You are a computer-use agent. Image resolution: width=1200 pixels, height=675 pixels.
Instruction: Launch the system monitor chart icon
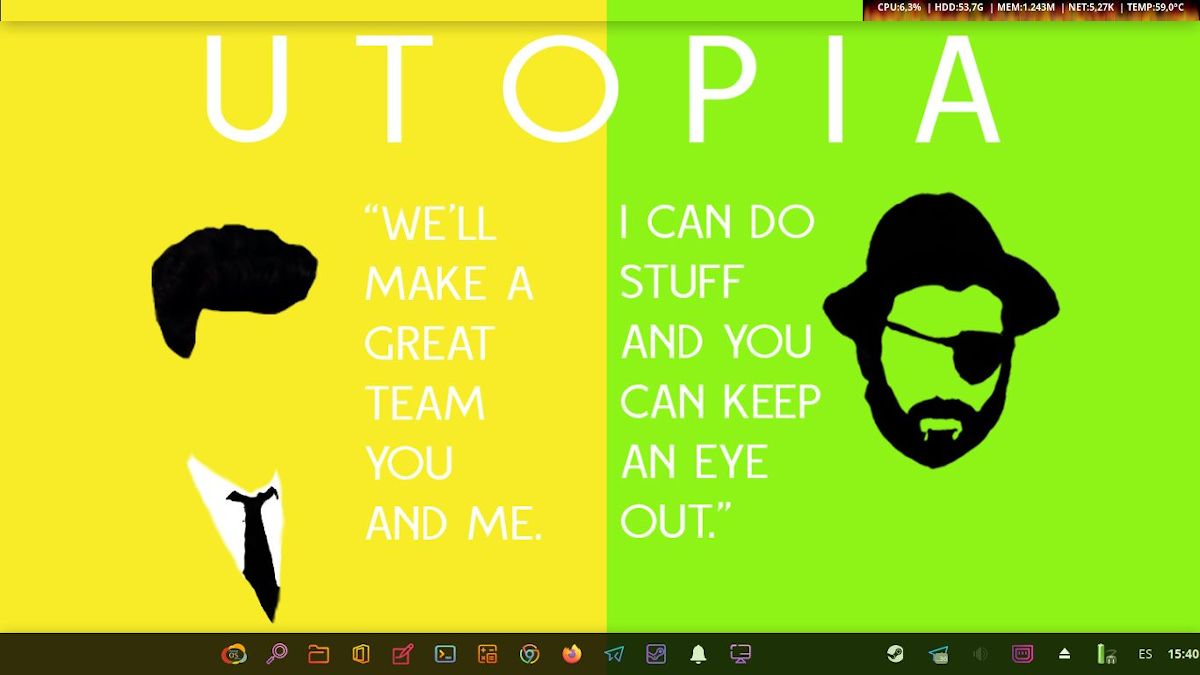656,654
